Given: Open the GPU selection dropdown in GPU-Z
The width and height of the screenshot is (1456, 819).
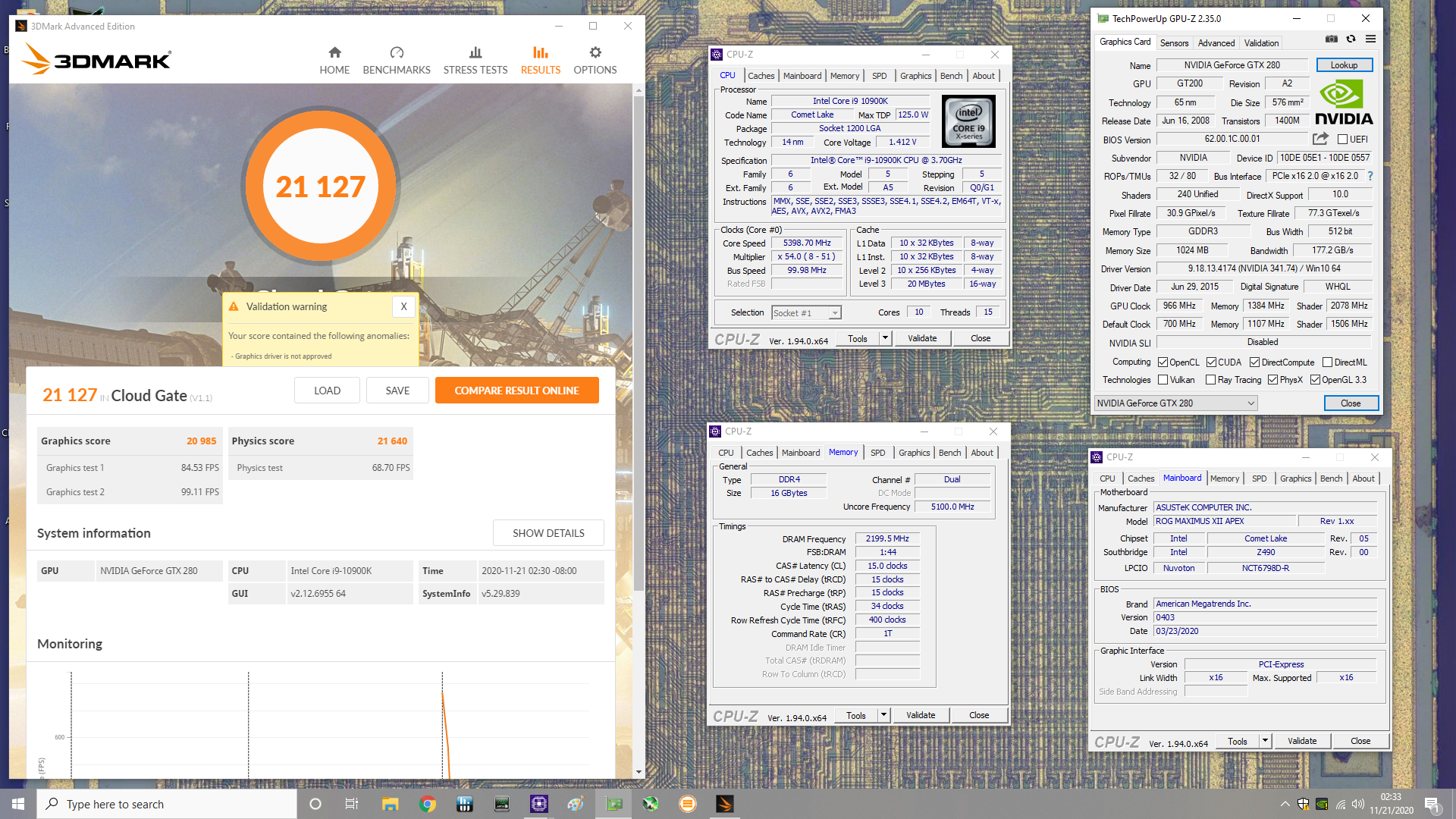Looking at the screenshot, I should click(x=1176, y=403).
